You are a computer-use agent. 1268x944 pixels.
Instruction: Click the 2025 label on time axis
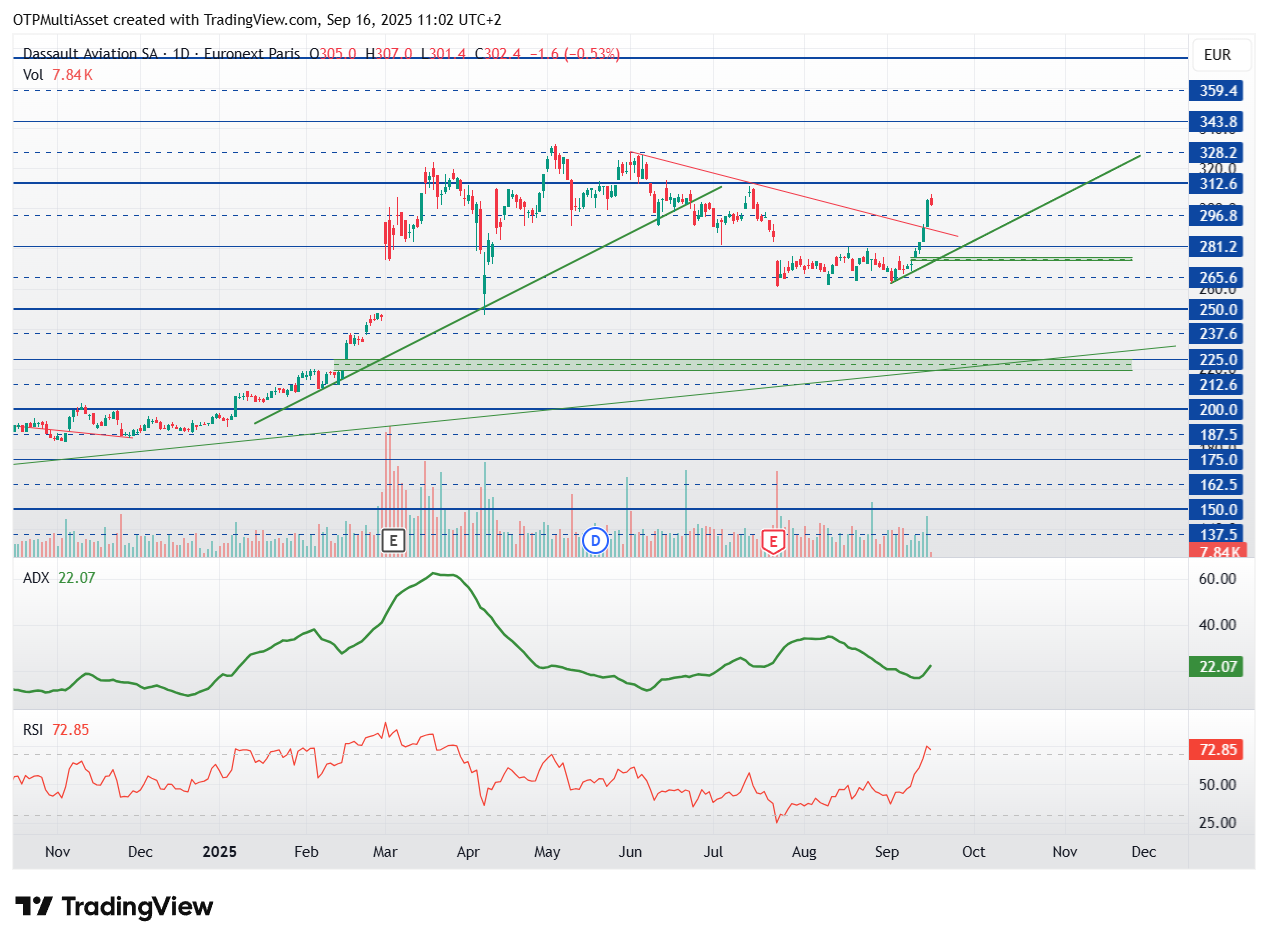tap(218, 852)
